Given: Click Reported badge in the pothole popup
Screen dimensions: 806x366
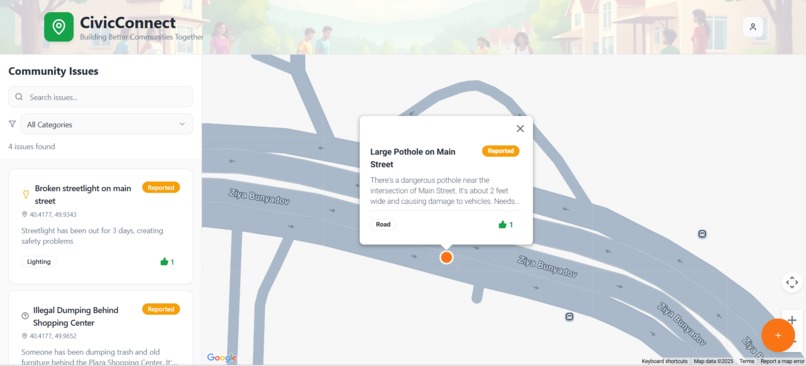Looking at the screenshot, I should pyautogui.click(x=501, y=151).
